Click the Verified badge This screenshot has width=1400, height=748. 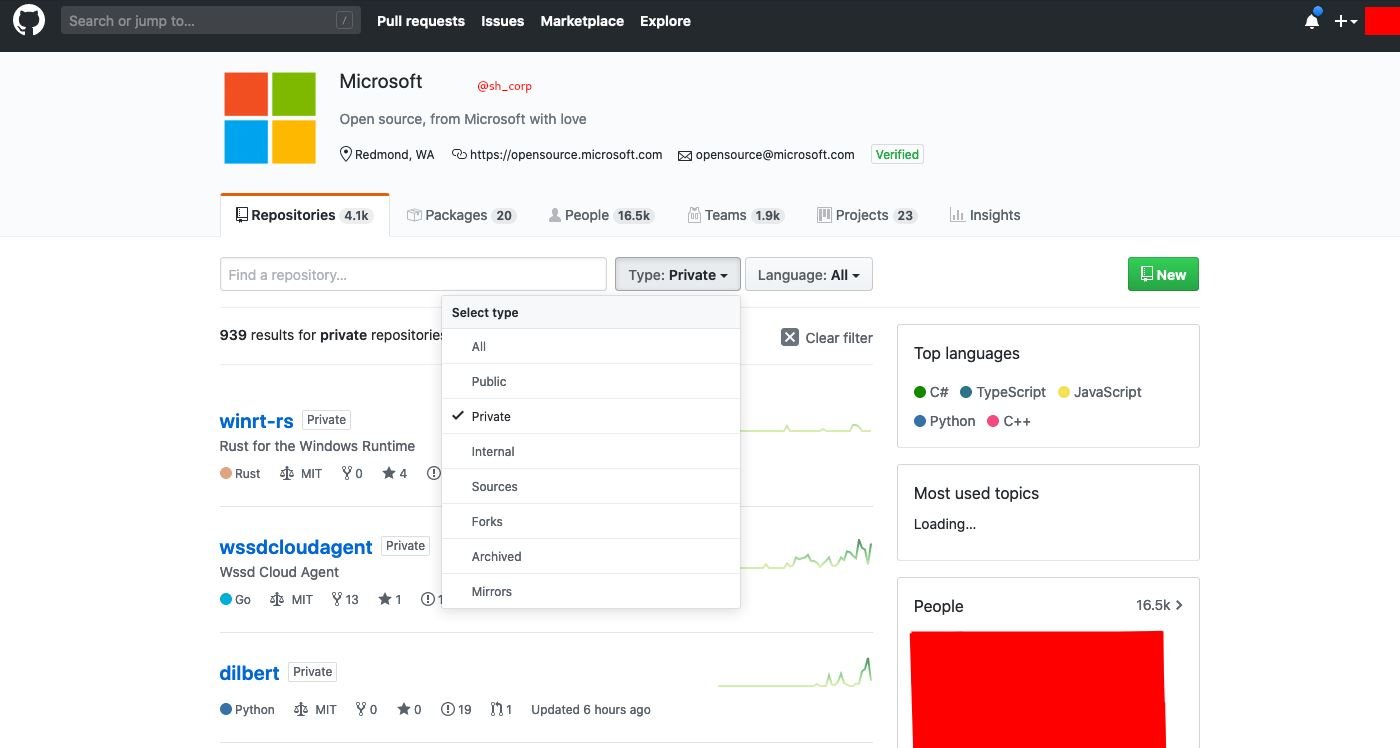tap(897, 155)
